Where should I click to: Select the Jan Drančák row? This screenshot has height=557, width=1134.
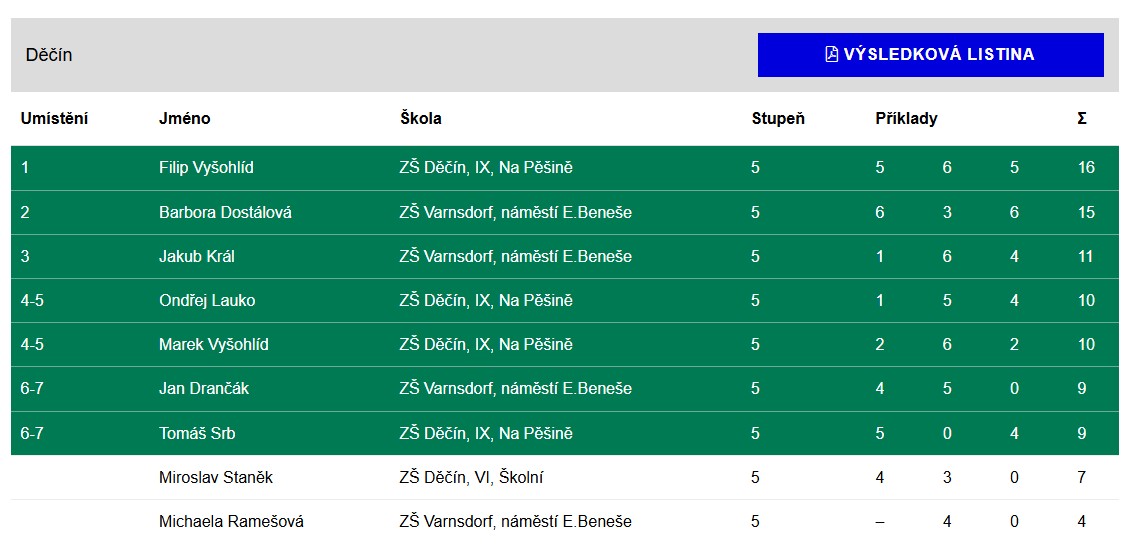click(x=204, y=388)
